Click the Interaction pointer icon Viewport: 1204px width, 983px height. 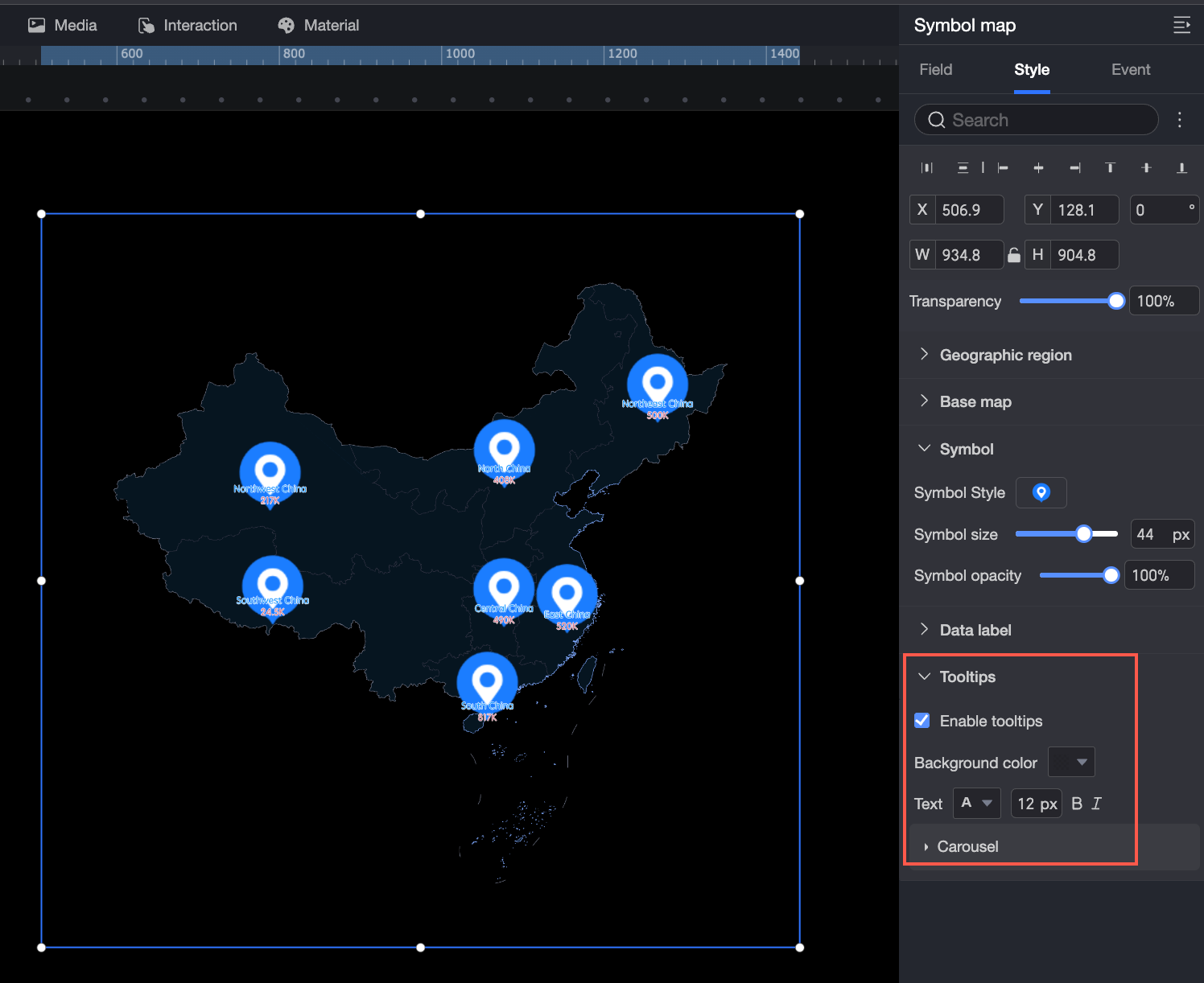146,26
